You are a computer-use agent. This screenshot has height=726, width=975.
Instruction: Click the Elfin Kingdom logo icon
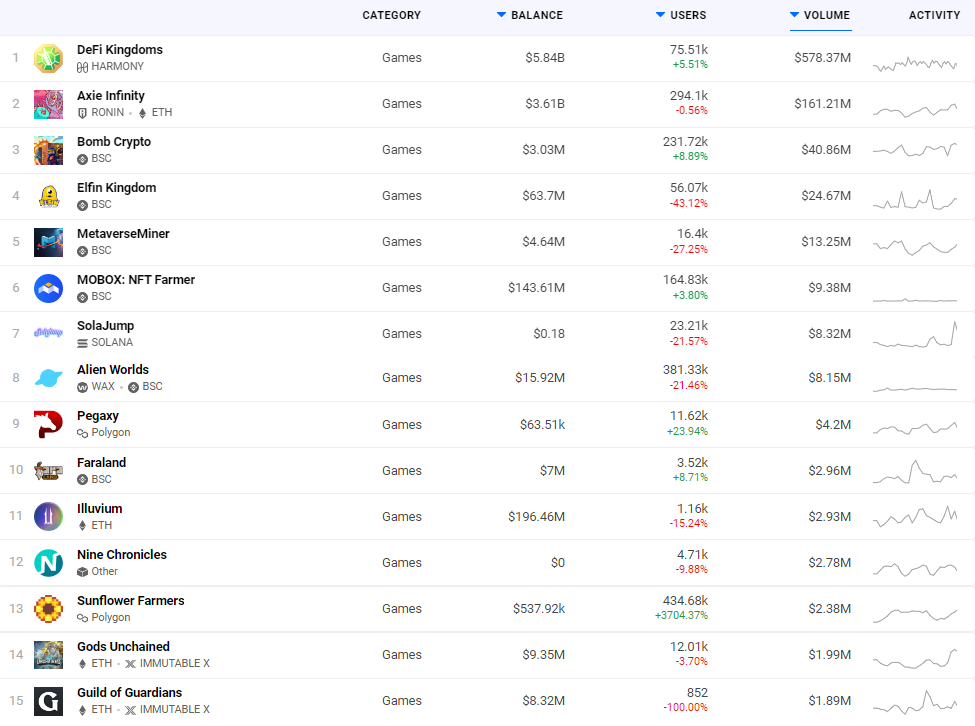click(x=49, y=196)
